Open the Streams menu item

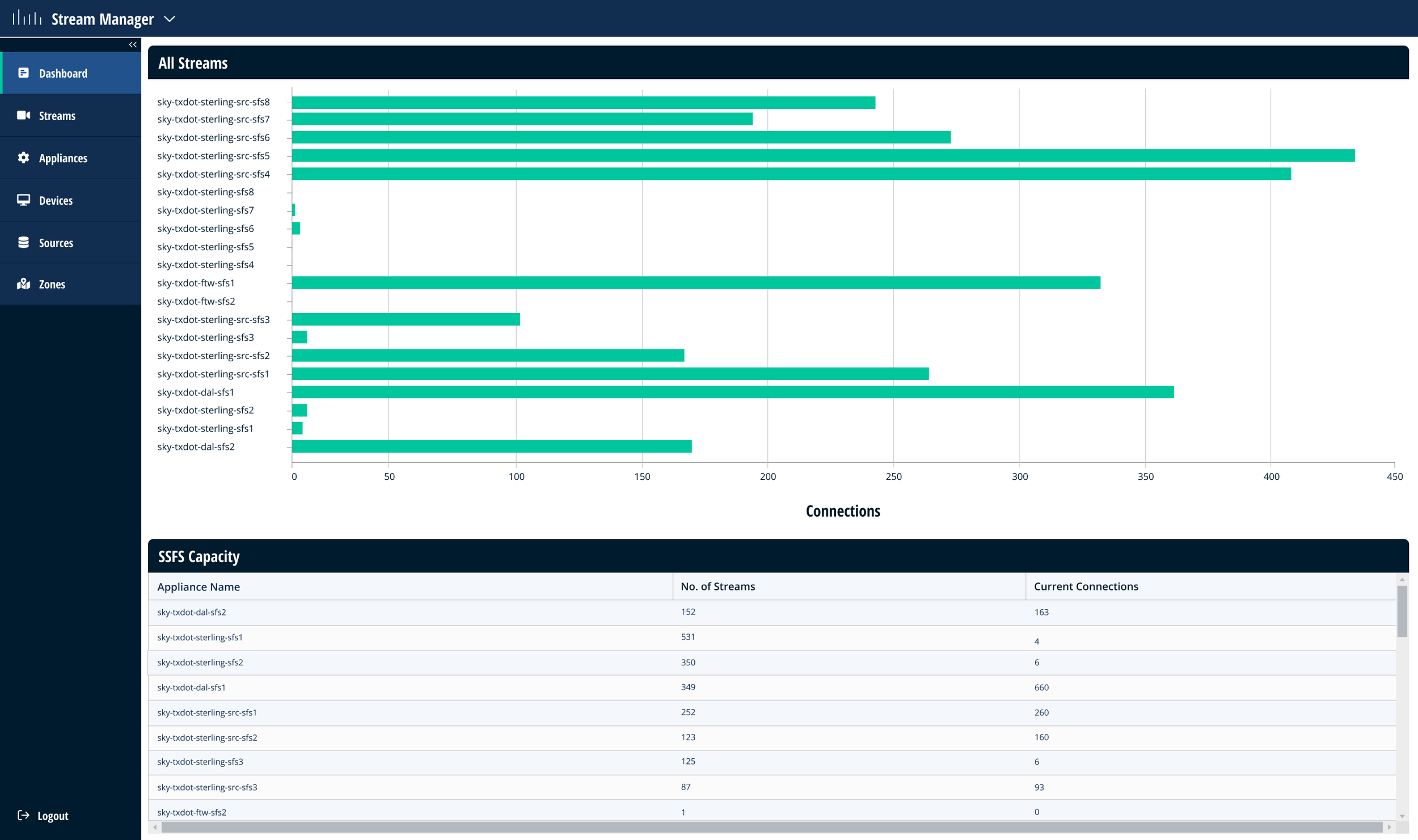tap(57, 116)
